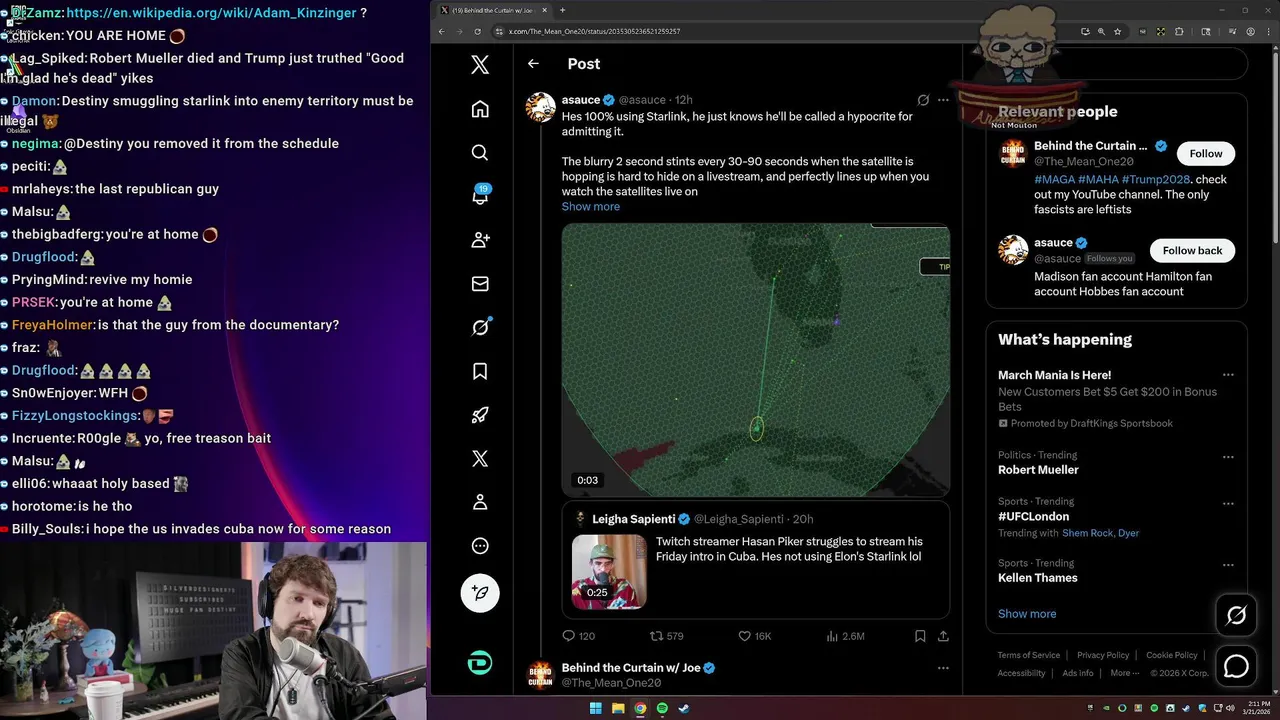
Task: Click the Grok icon on asauce's post
Action: [x=923, y=100]
